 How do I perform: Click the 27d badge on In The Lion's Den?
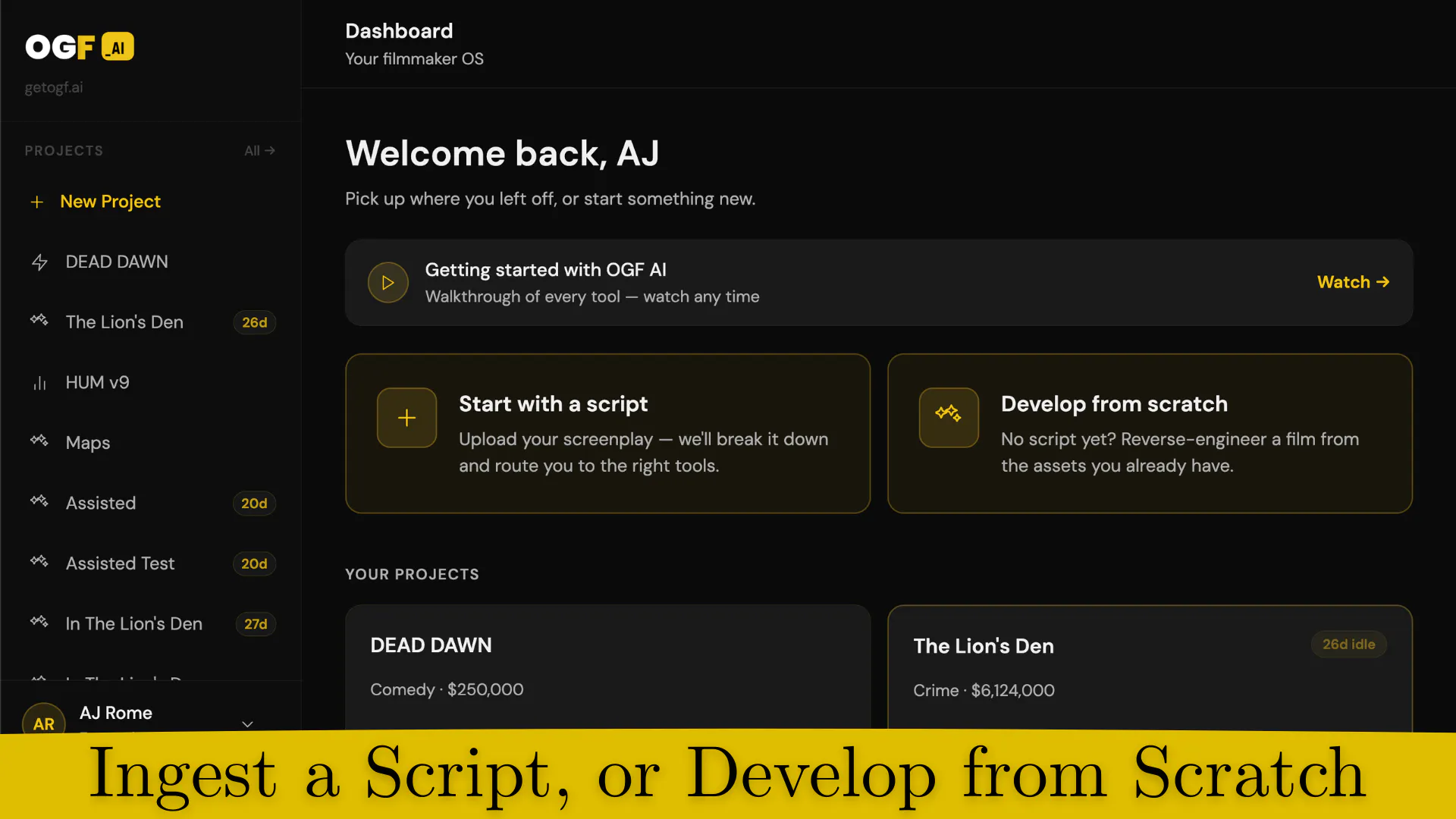[x=256, y=624]
